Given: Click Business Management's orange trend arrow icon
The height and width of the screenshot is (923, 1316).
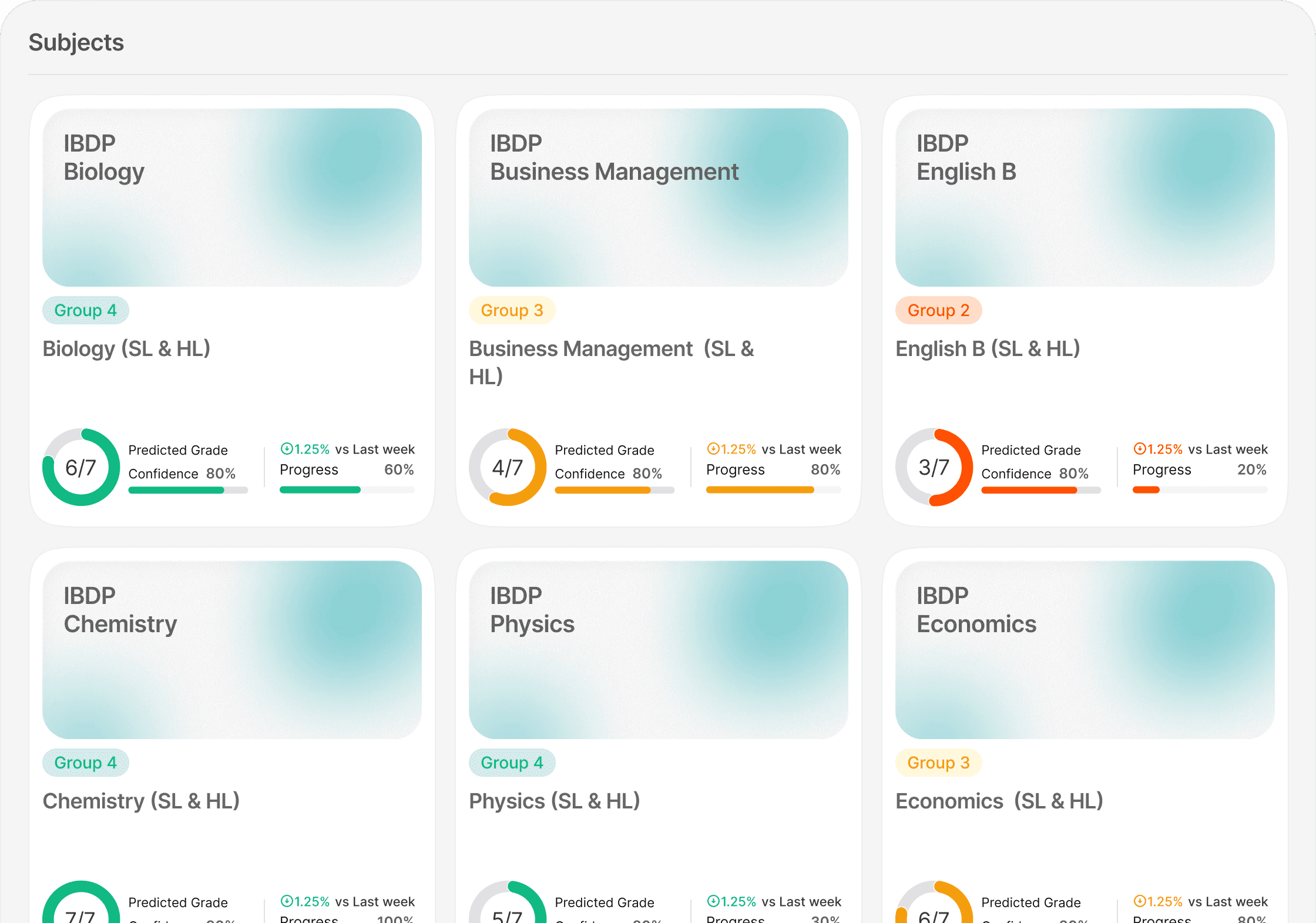Looking at the screenshot, I should [713, 449].
